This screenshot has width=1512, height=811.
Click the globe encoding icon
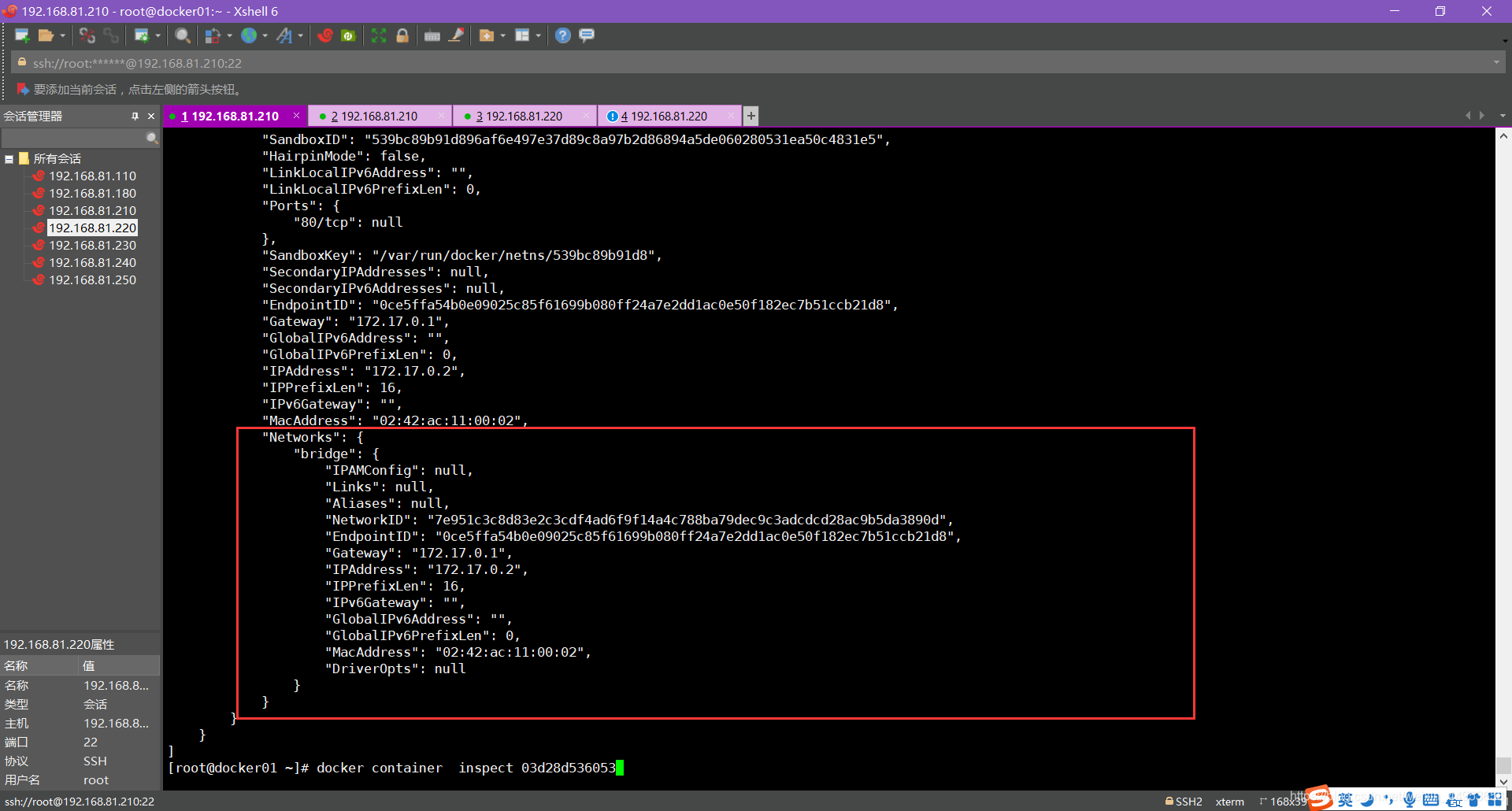pos(249,35)
